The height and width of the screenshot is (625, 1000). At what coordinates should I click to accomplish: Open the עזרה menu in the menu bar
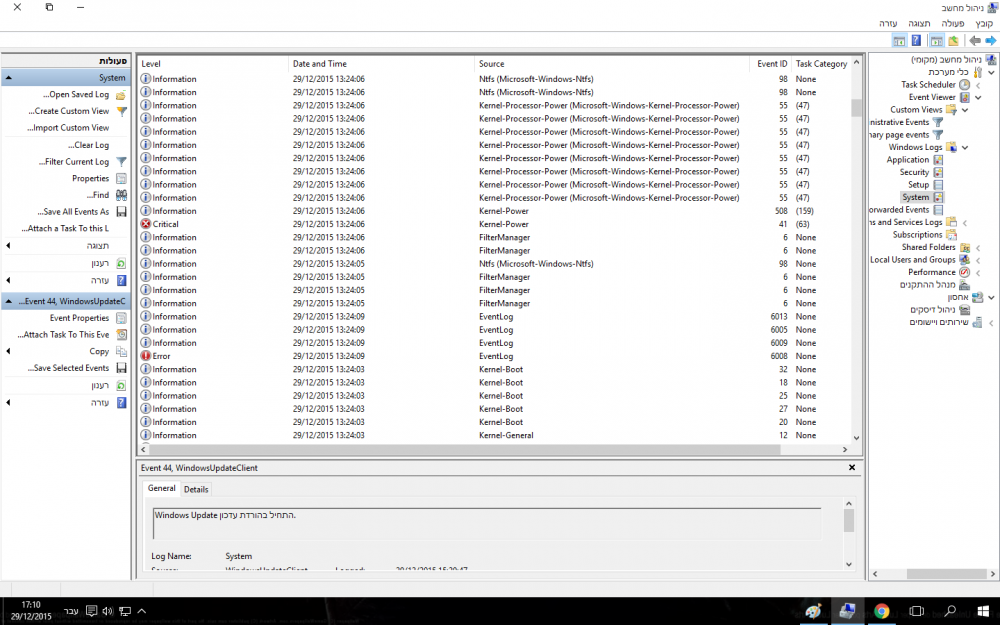[x=888, y=24]
